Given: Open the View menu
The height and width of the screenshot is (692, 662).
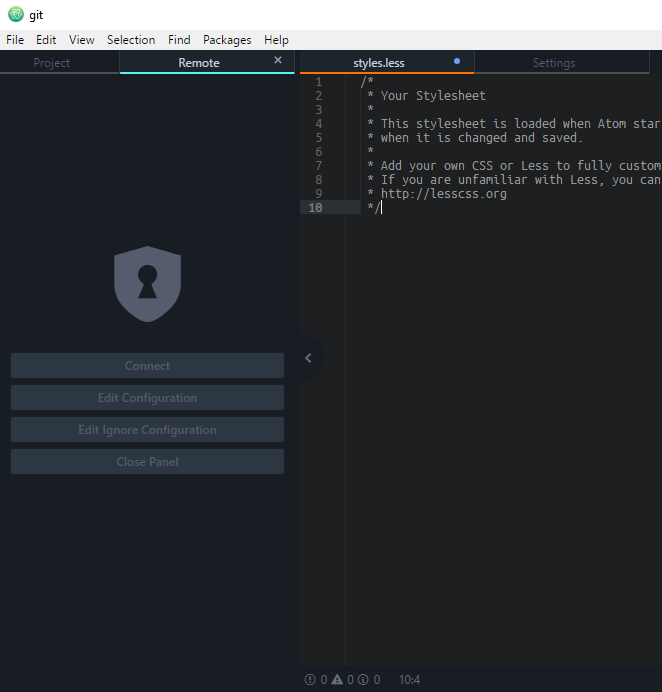Looking at the screenshot, I should coord(82,40).
